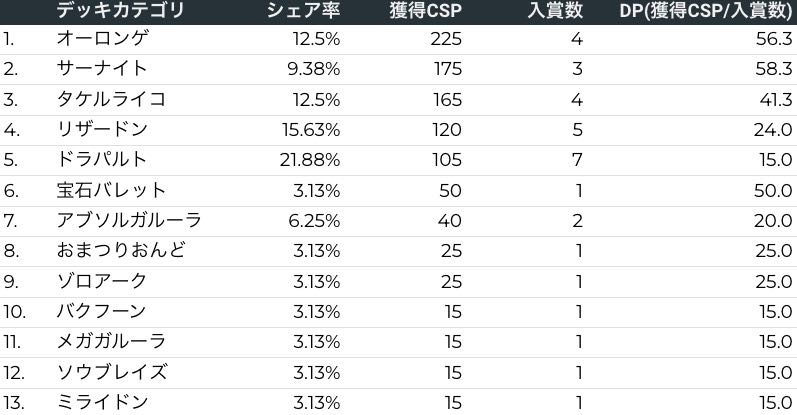Sort by DP(獲得CSP/入賞数) header
This screenshot has width=797, height=415.
point(706,12)
